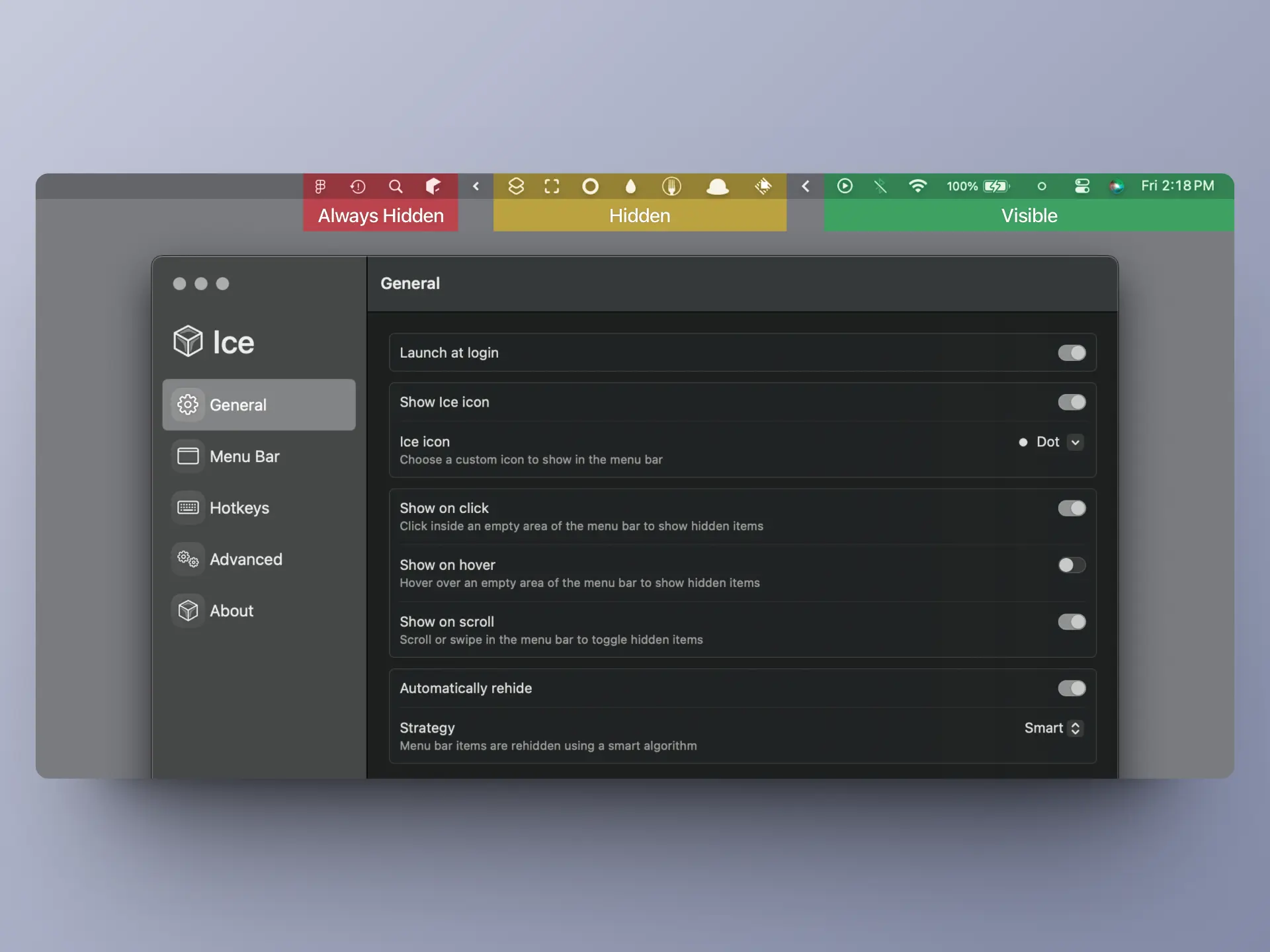Click the hard hat menu bar icon
This screenshot has width=1270, height=952.
tap(717, 186)
